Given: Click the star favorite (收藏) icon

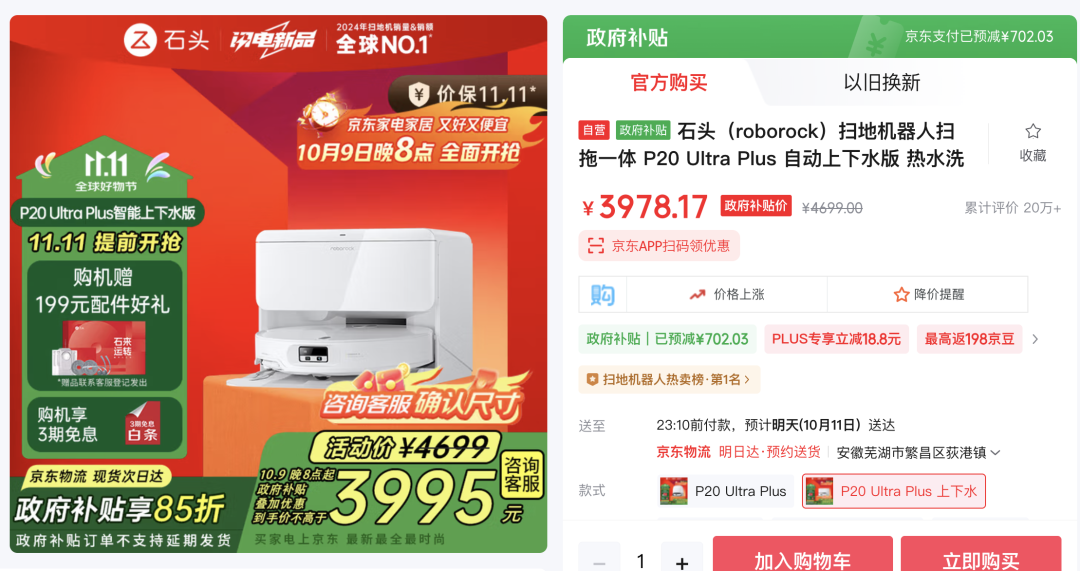Looking at the screenshot, I should (1032, 131).
